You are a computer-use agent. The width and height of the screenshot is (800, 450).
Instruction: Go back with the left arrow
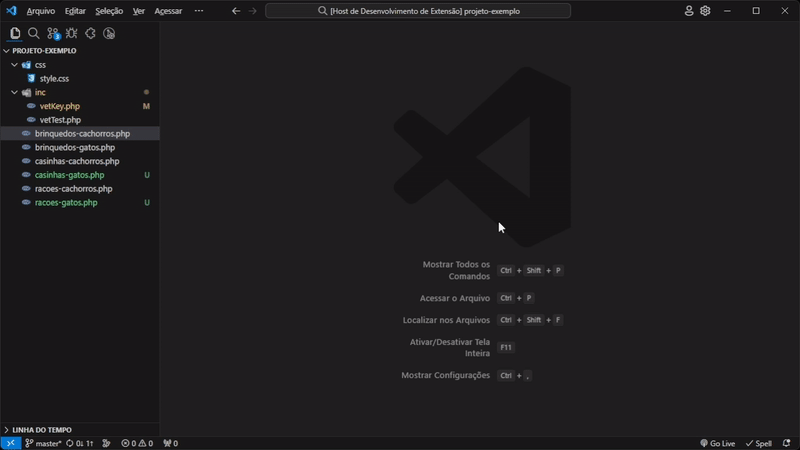pos(236,11)
